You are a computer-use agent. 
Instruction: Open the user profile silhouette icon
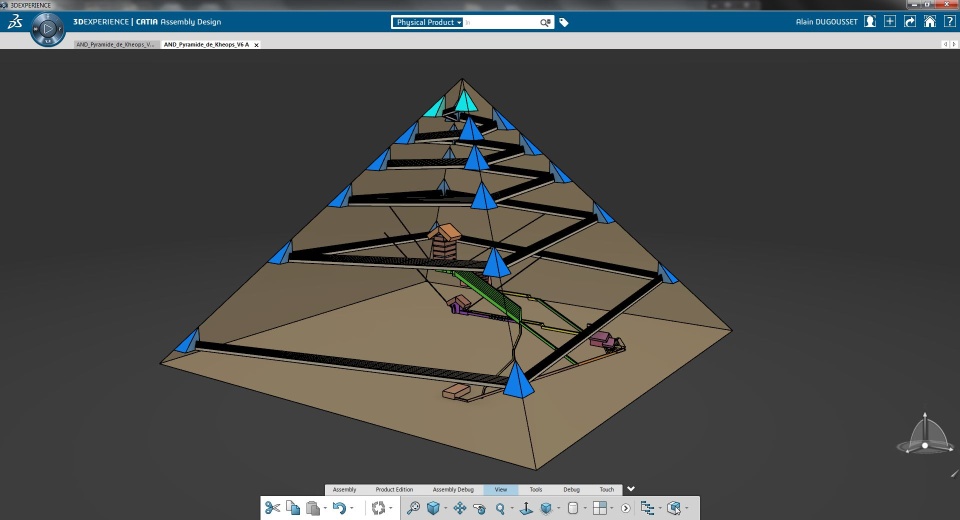coord(869,21)
